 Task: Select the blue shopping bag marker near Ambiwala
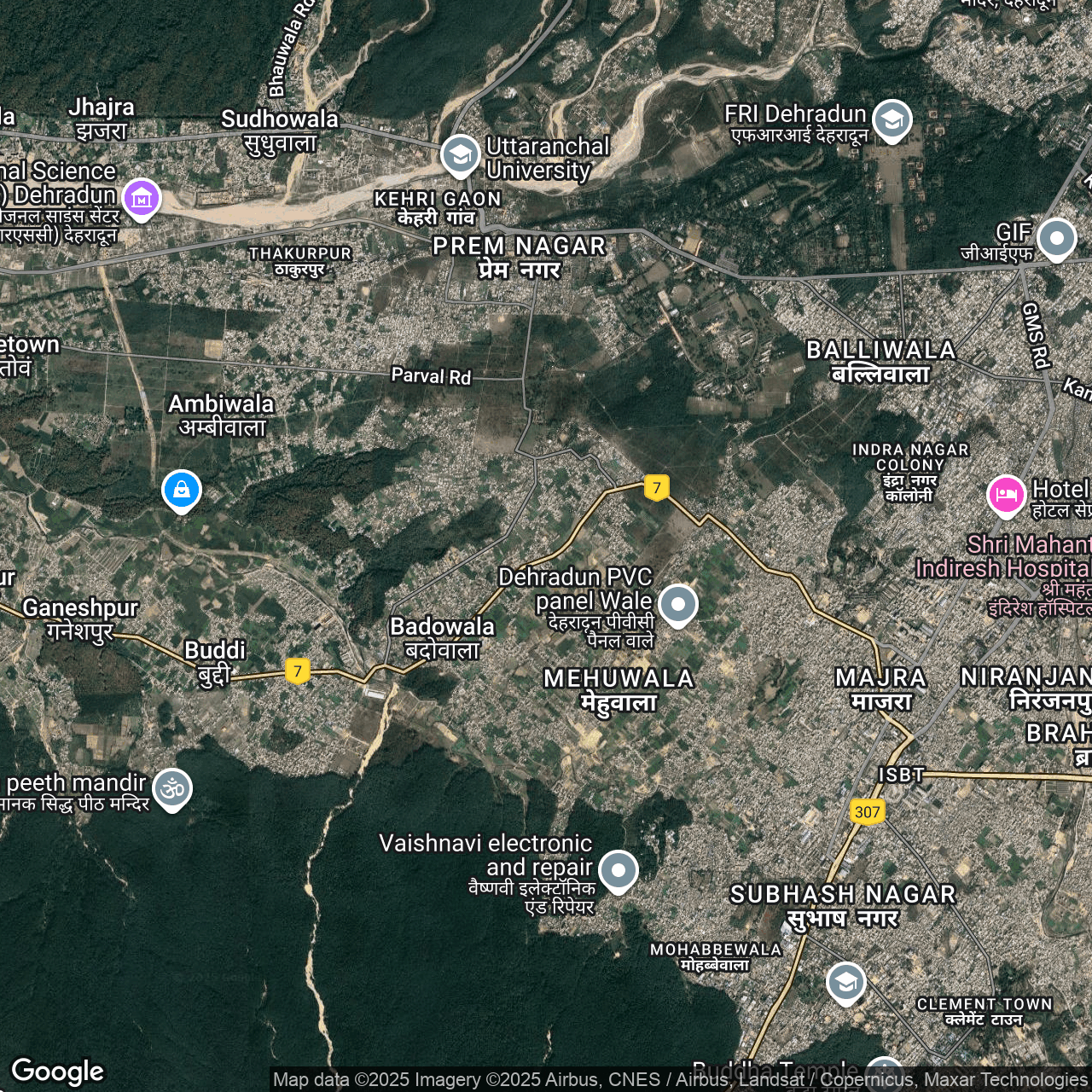[182, 491]
